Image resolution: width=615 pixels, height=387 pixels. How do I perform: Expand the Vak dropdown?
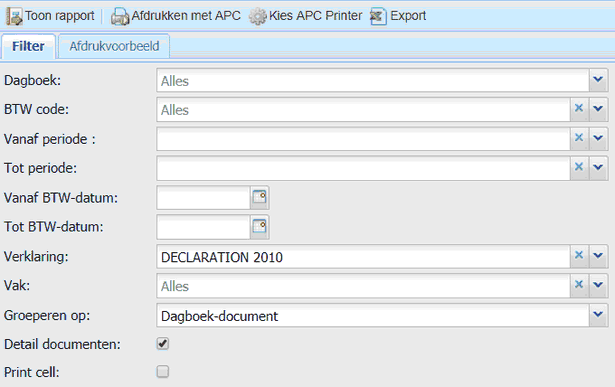(598, 285)
